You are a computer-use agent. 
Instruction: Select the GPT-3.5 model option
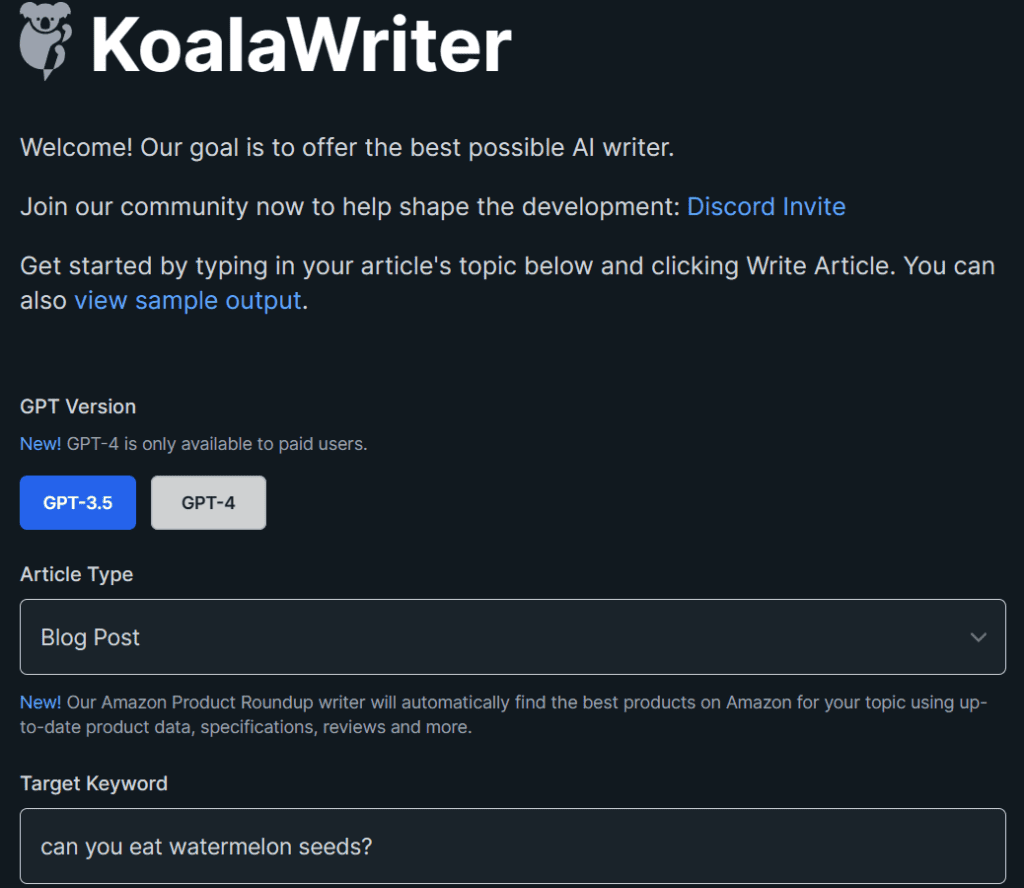click(77, 502)
